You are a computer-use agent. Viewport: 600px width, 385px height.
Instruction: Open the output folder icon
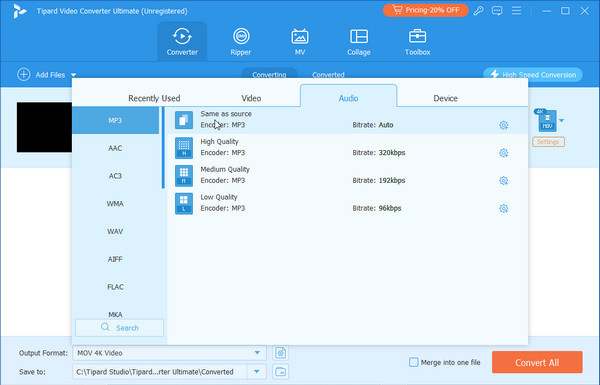280,372
